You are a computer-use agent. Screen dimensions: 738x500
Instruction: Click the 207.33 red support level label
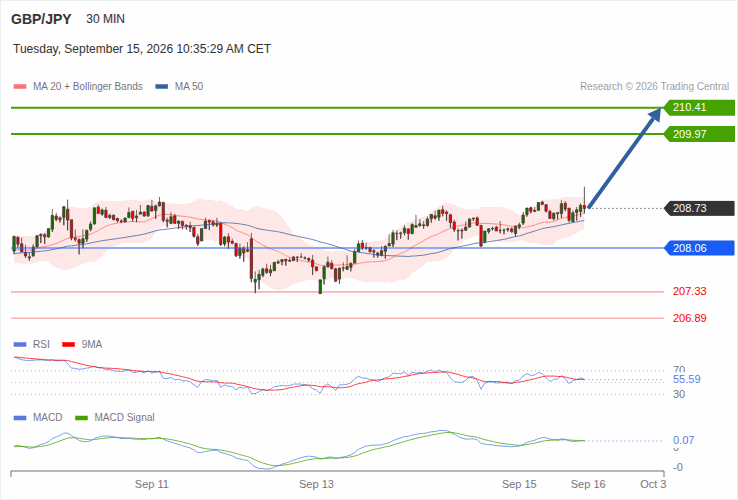(x=690, y=291)
